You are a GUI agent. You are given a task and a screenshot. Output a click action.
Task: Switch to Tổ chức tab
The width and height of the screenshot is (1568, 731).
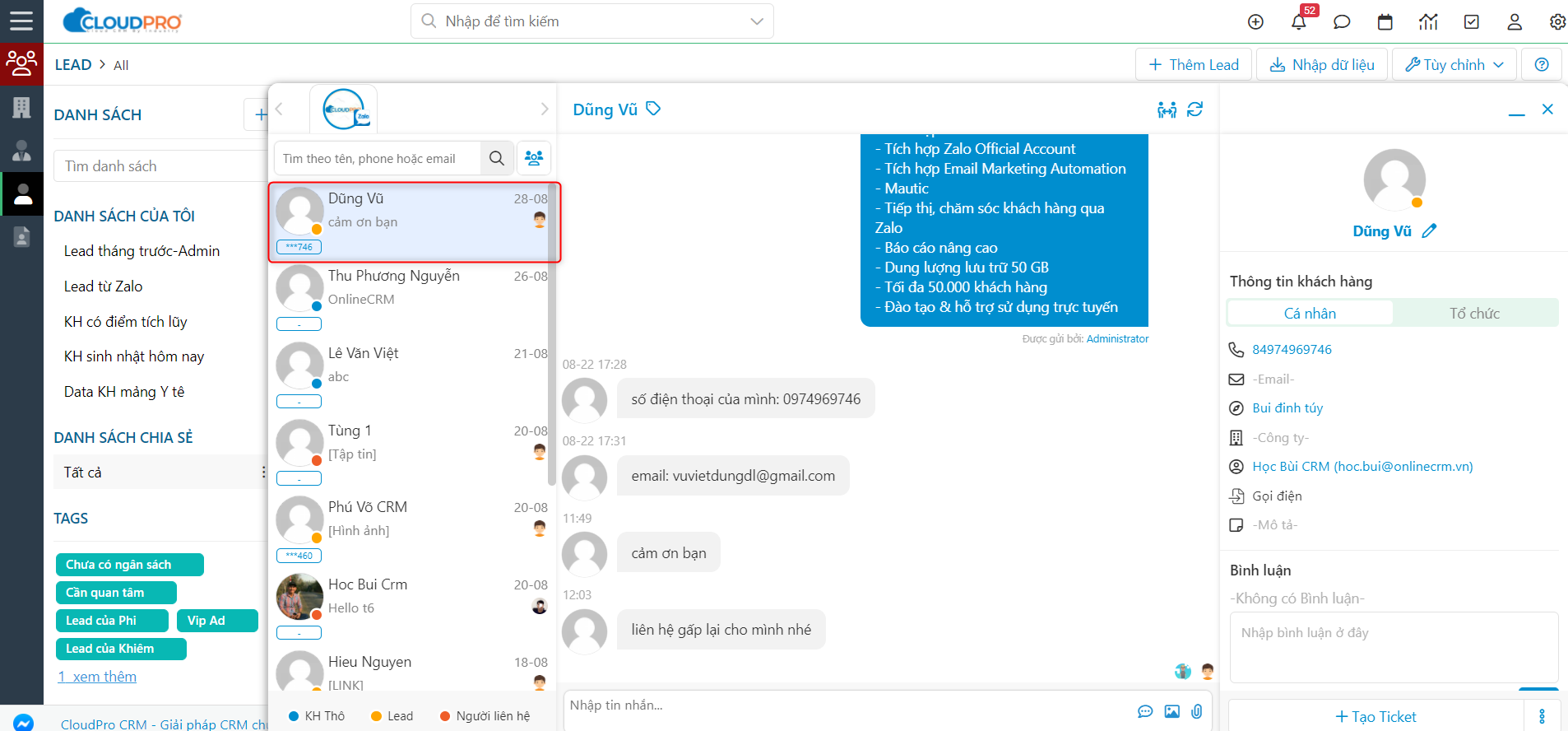1474,313
